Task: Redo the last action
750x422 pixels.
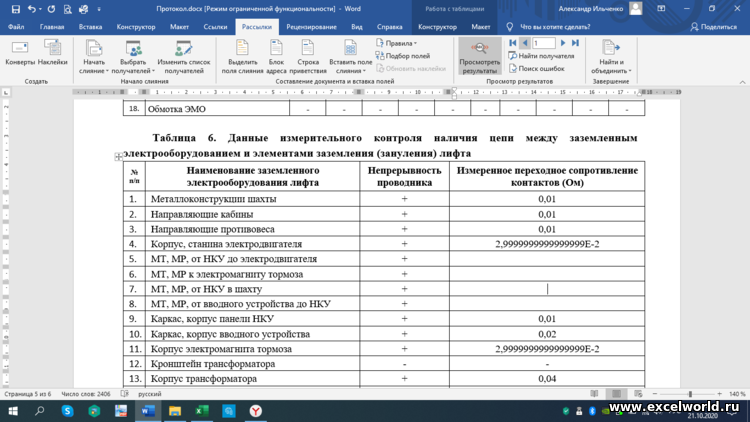Action: pyautogui.click(x=51, y=9)
